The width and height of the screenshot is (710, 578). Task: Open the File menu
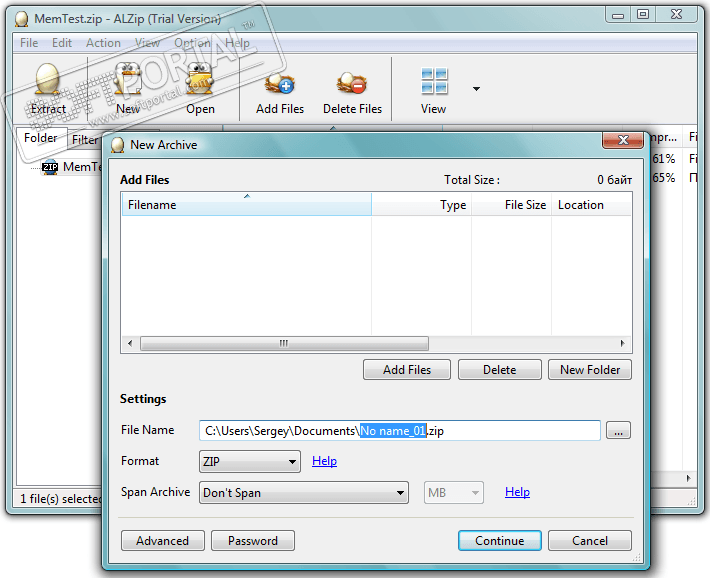(x=29, y=43)
